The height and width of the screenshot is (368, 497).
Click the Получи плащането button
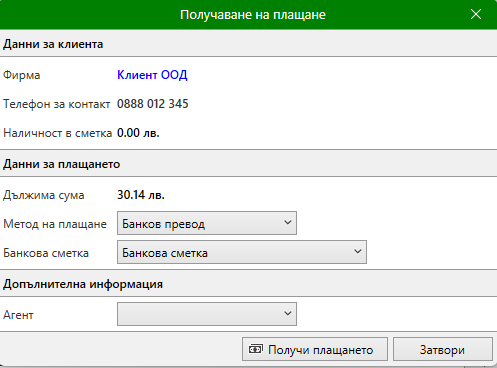pyautogui.click(x=315, y=349)
